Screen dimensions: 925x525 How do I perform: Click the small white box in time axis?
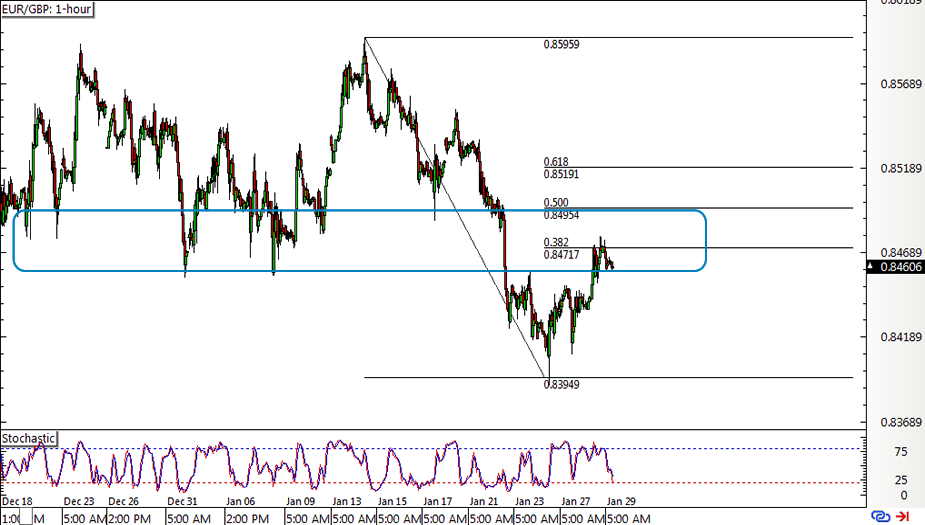pyautogui.click(x=26, y=519)
